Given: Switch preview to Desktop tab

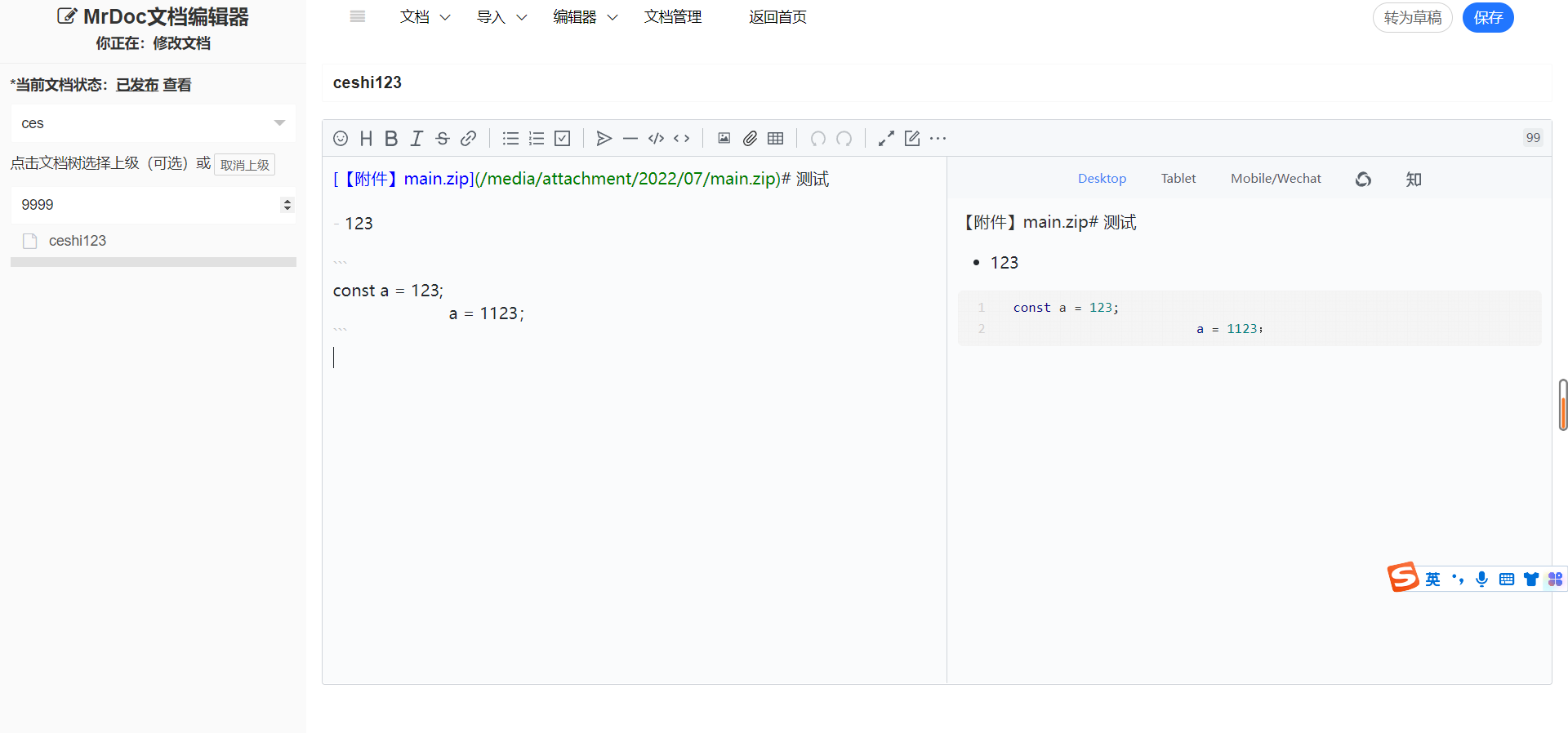Looking at the screenshot, I should click(1102, 179).
